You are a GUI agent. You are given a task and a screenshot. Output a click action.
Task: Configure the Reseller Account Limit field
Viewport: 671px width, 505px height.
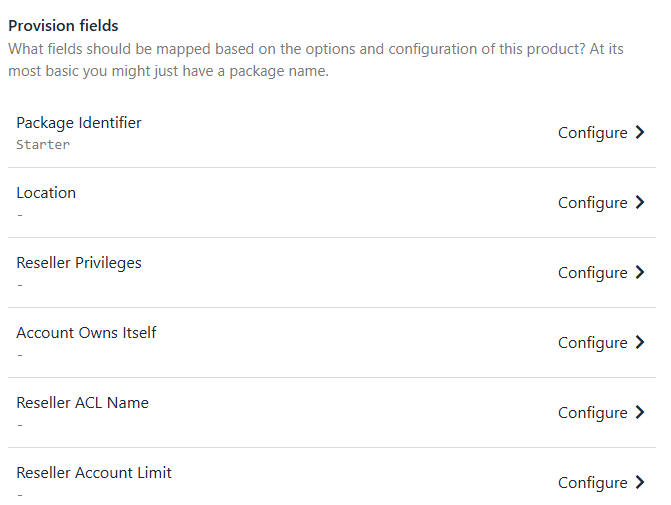pyautogui.click(x=592, y=483)
